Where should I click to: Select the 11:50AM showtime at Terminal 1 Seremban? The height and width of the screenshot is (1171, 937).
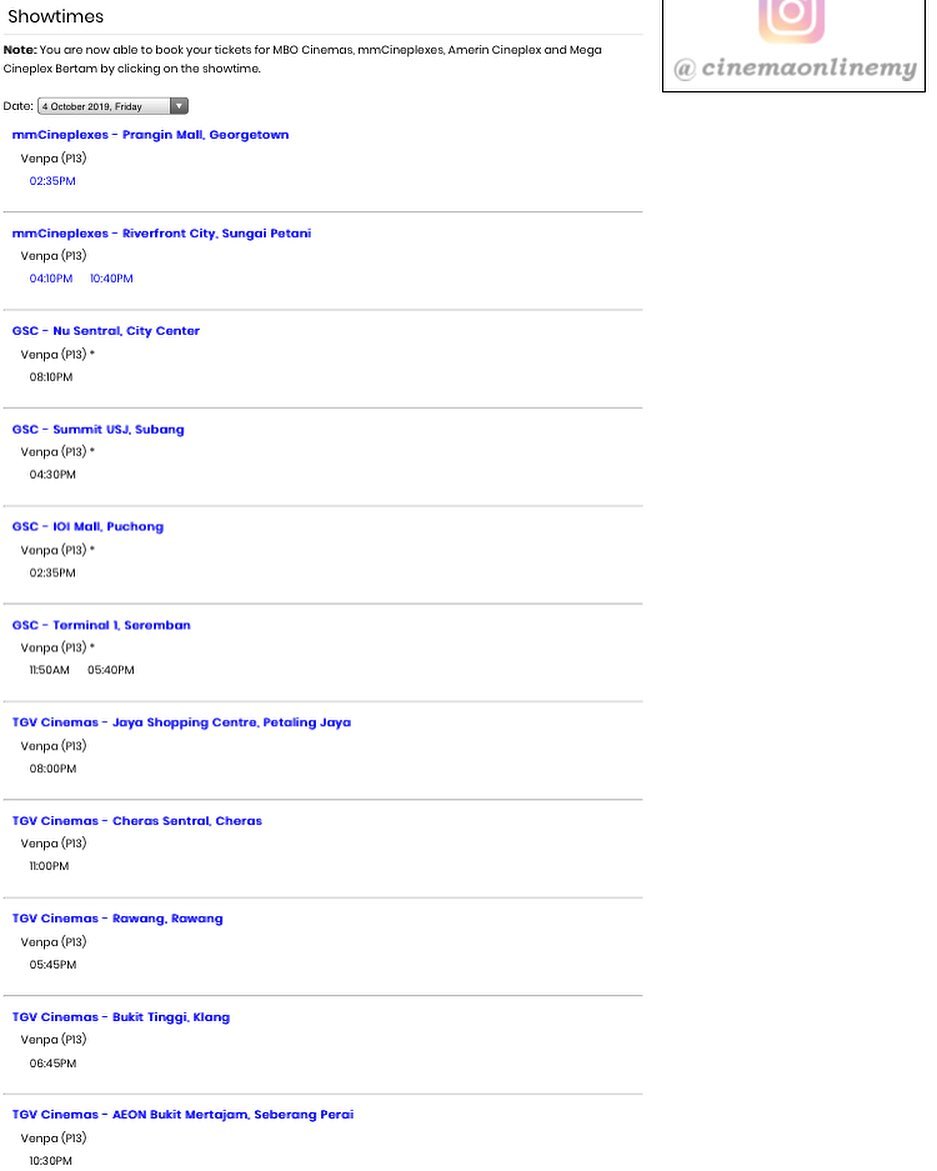(x=49, y=670)
